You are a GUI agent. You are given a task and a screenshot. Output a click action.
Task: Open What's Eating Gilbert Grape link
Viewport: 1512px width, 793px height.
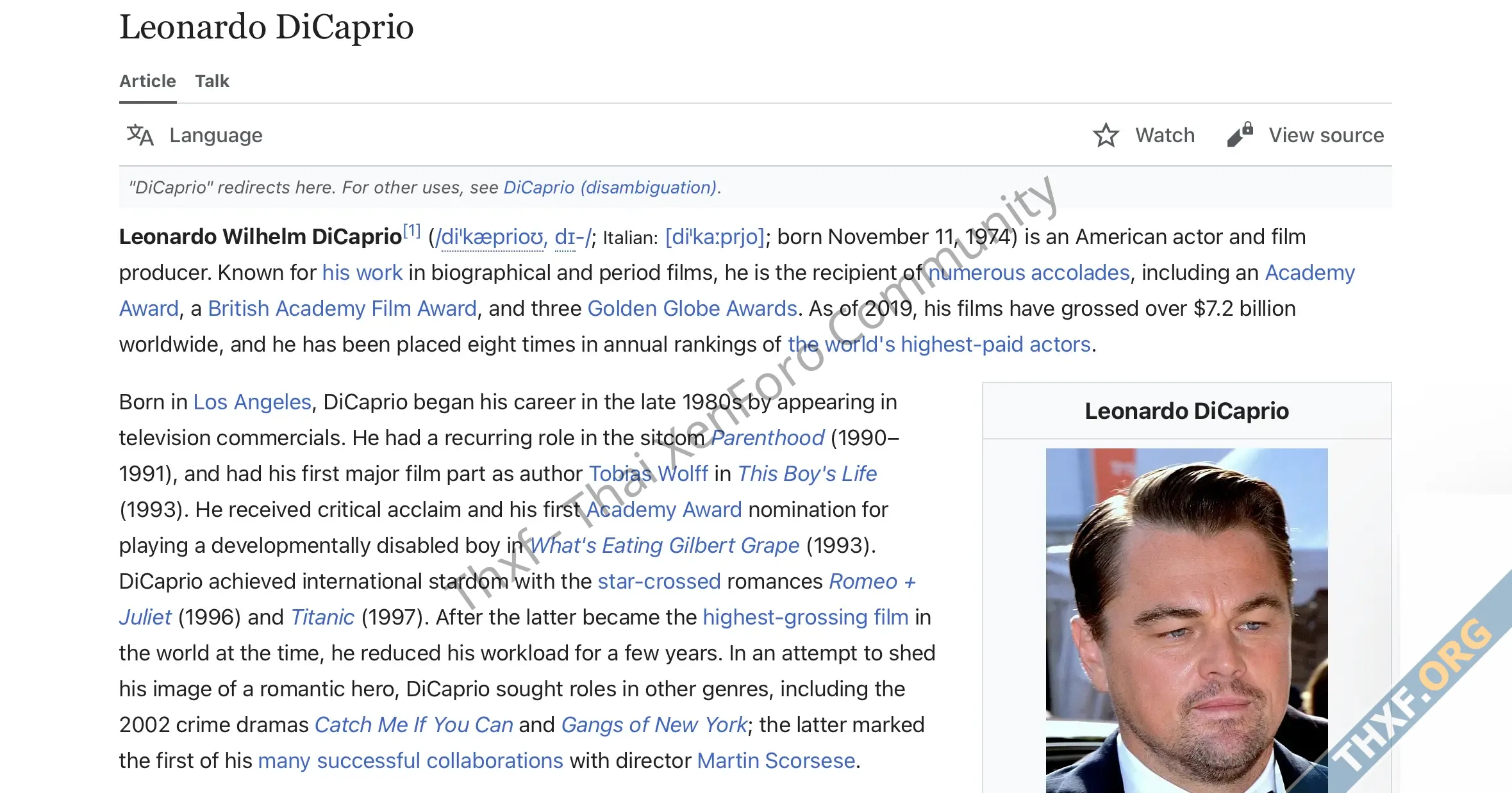pyautogui.click(x=665, y=546)
